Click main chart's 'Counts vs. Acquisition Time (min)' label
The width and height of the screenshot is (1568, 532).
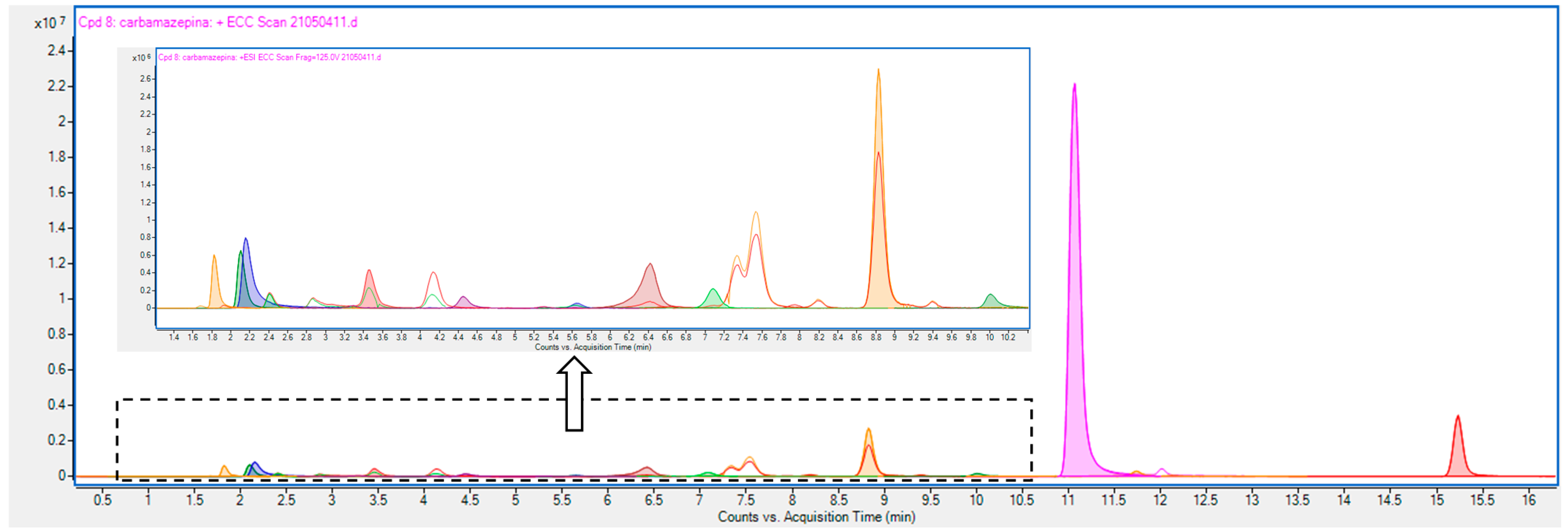pos(815,517)
